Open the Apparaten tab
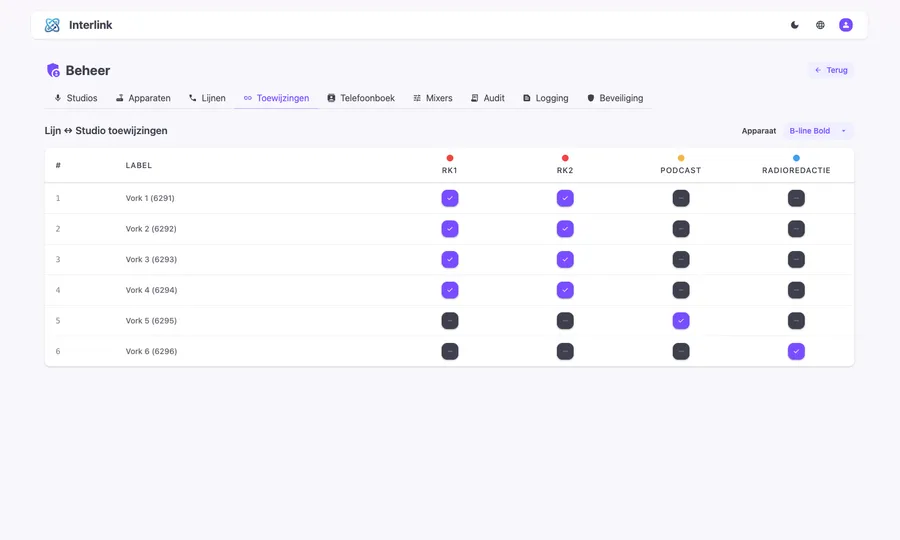This screenshot has height=540, width=900. [143, 98]
